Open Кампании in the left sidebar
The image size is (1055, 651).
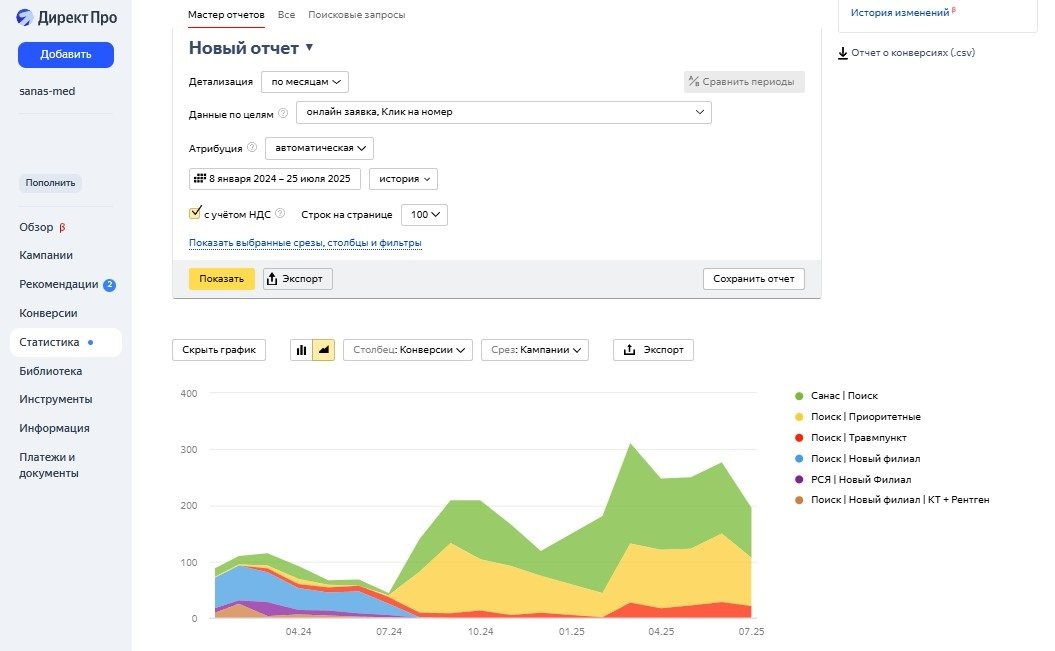pyautogui.click(x=46, y=255)
